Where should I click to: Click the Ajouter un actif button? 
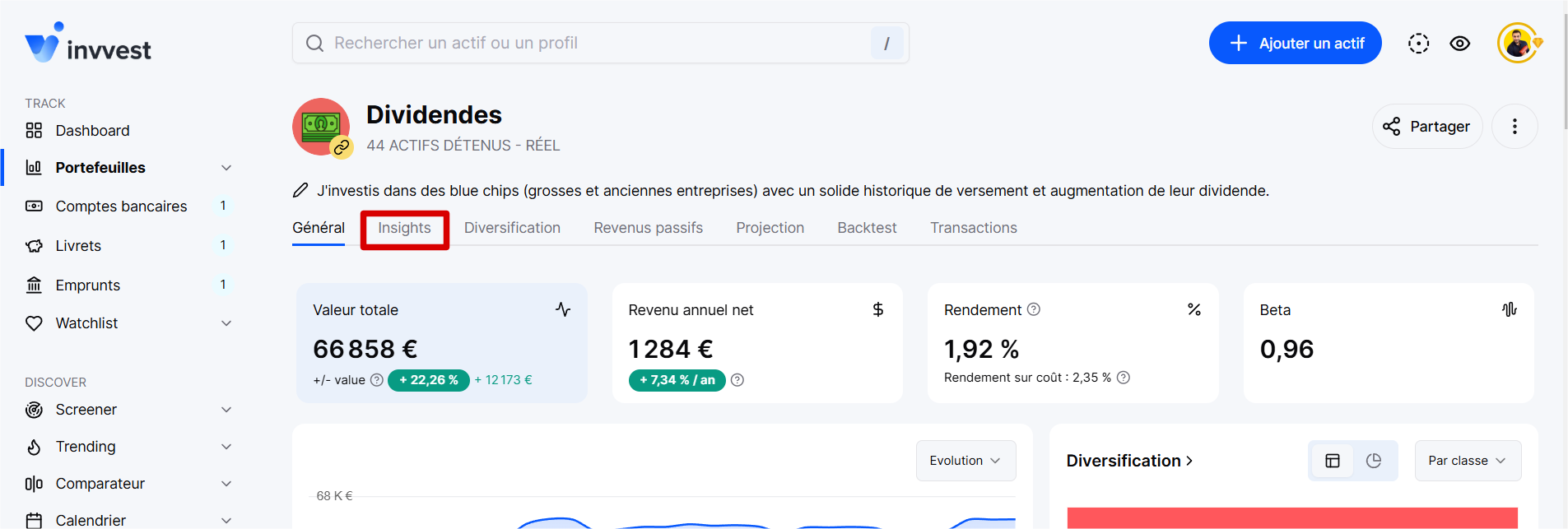pyautogui.click(x=1295, y=43)
